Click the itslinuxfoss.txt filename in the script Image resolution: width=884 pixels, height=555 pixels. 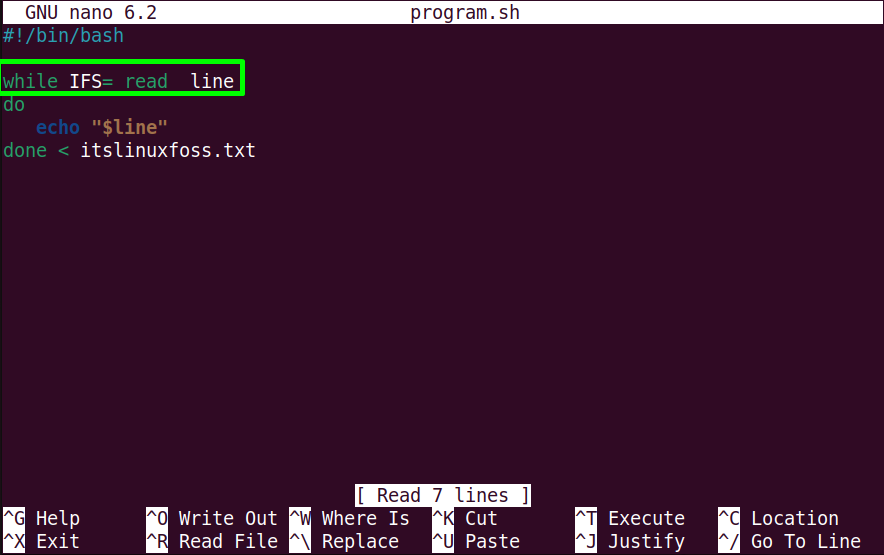pyautogui.click(x=168, y=151)
